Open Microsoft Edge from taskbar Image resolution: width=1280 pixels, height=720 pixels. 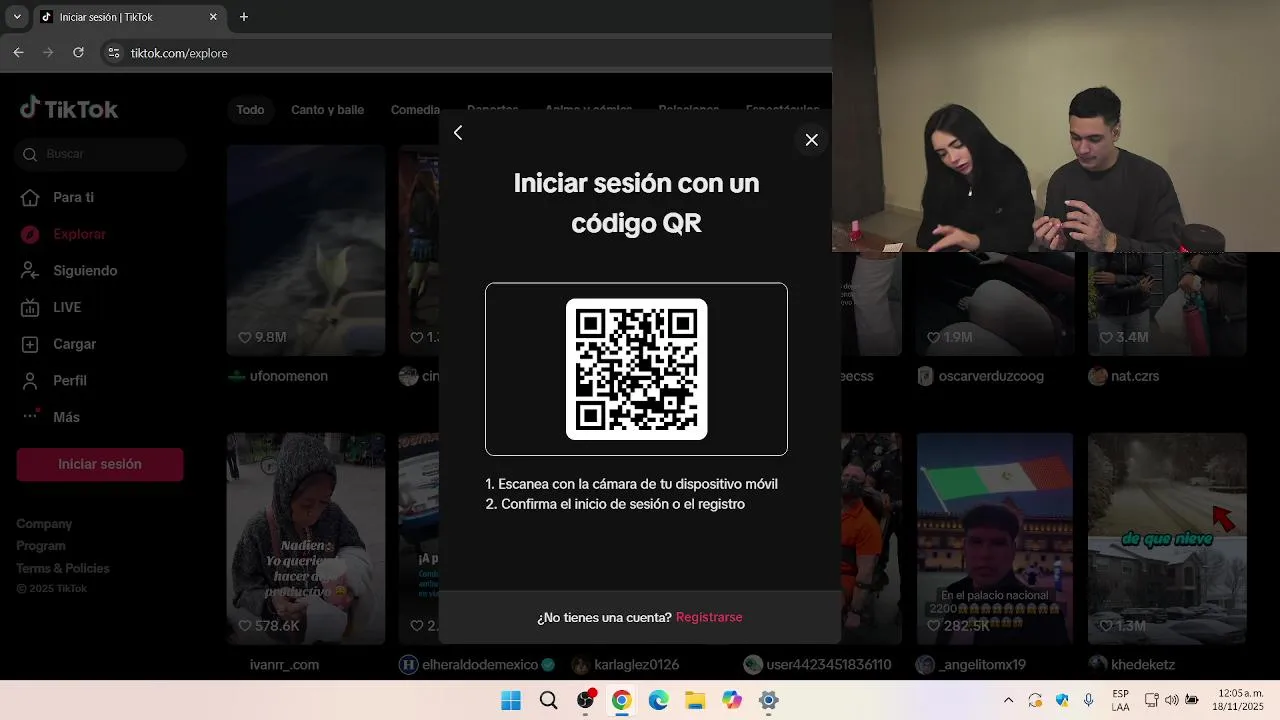[x=658, y=700]
